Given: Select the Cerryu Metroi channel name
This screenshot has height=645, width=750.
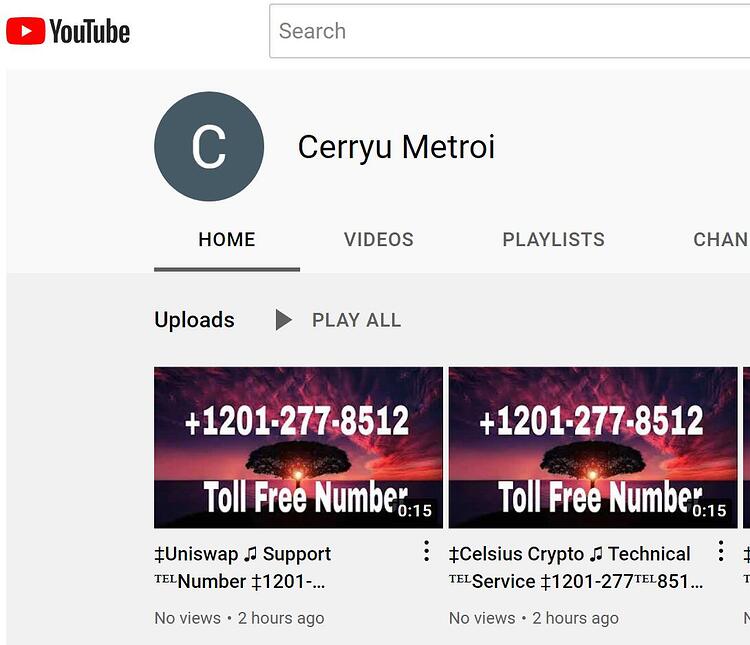Looking at the screenshot, I should pyautogui.click(x=396, y=146).
